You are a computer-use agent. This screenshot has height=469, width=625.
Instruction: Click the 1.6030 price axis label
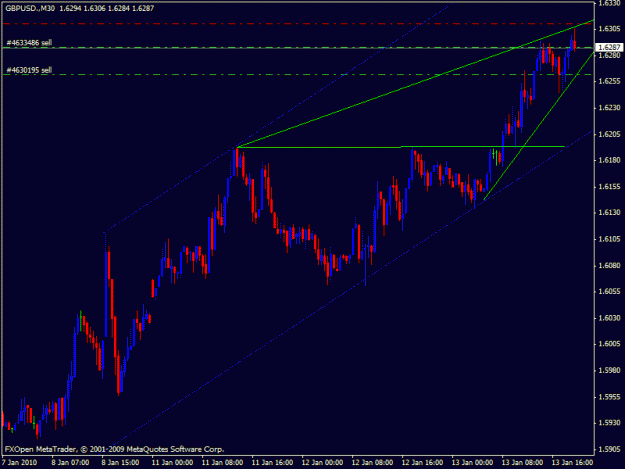pyautogui.click(x=609, y=318)
